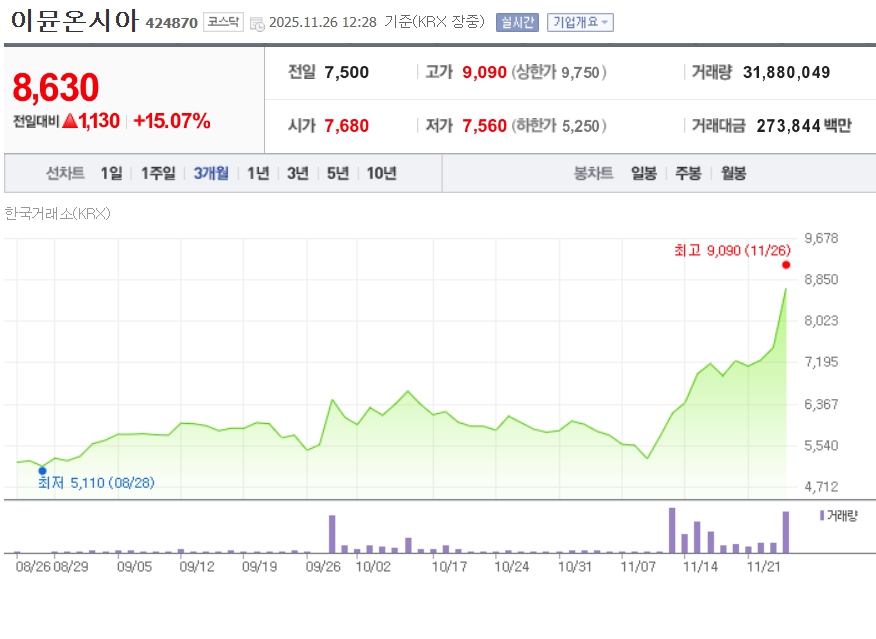Switch to the 1주일 chart range
Image resolution: width=876 pixels, height=639 pixels.
coord(158,173)
